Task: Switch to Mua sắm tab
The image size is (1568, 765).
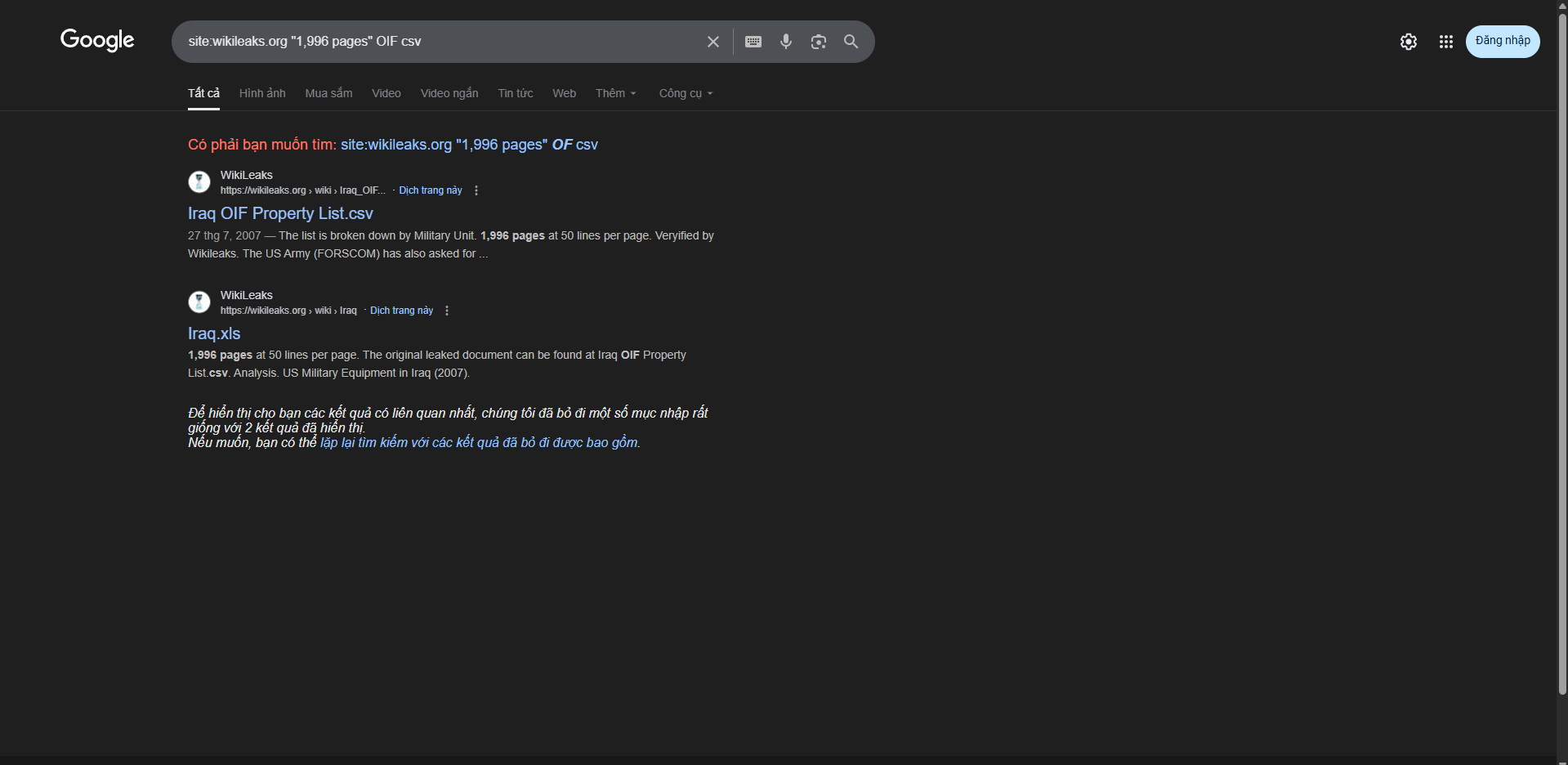Action: pyautogui.click(x=328, y=93)
